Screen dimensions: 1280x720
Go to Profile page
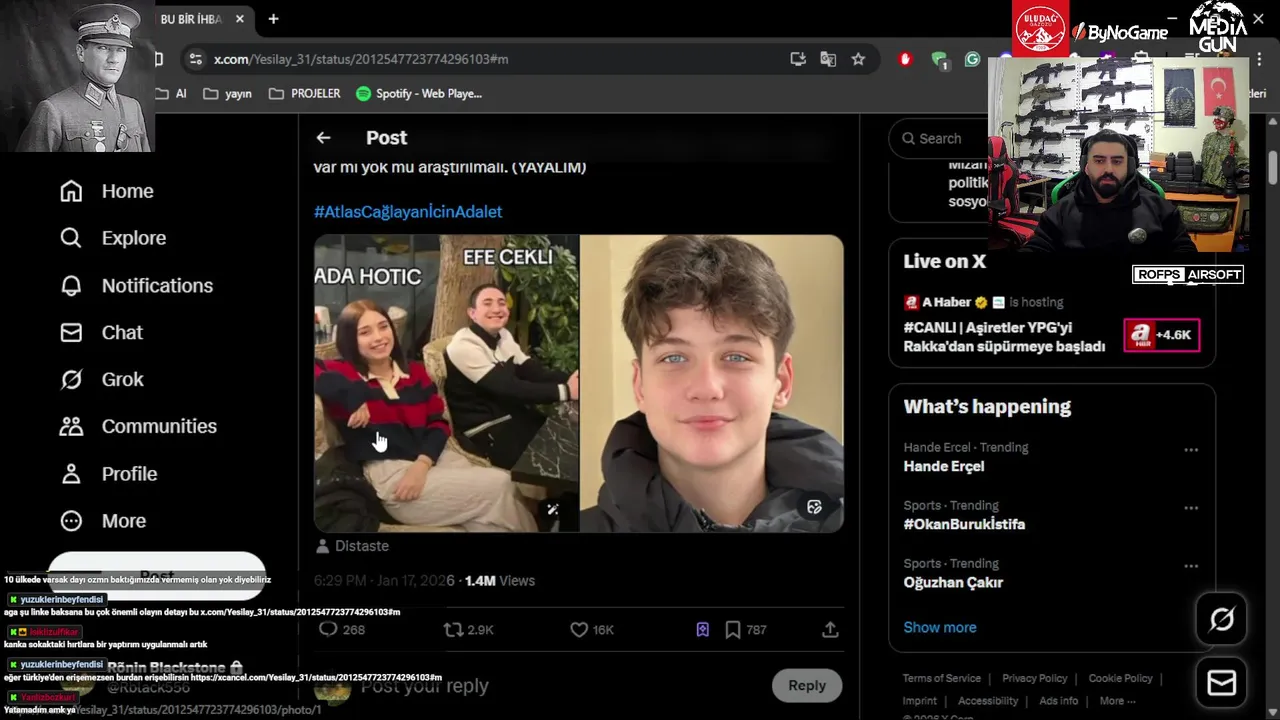click(x=108, y=473)
